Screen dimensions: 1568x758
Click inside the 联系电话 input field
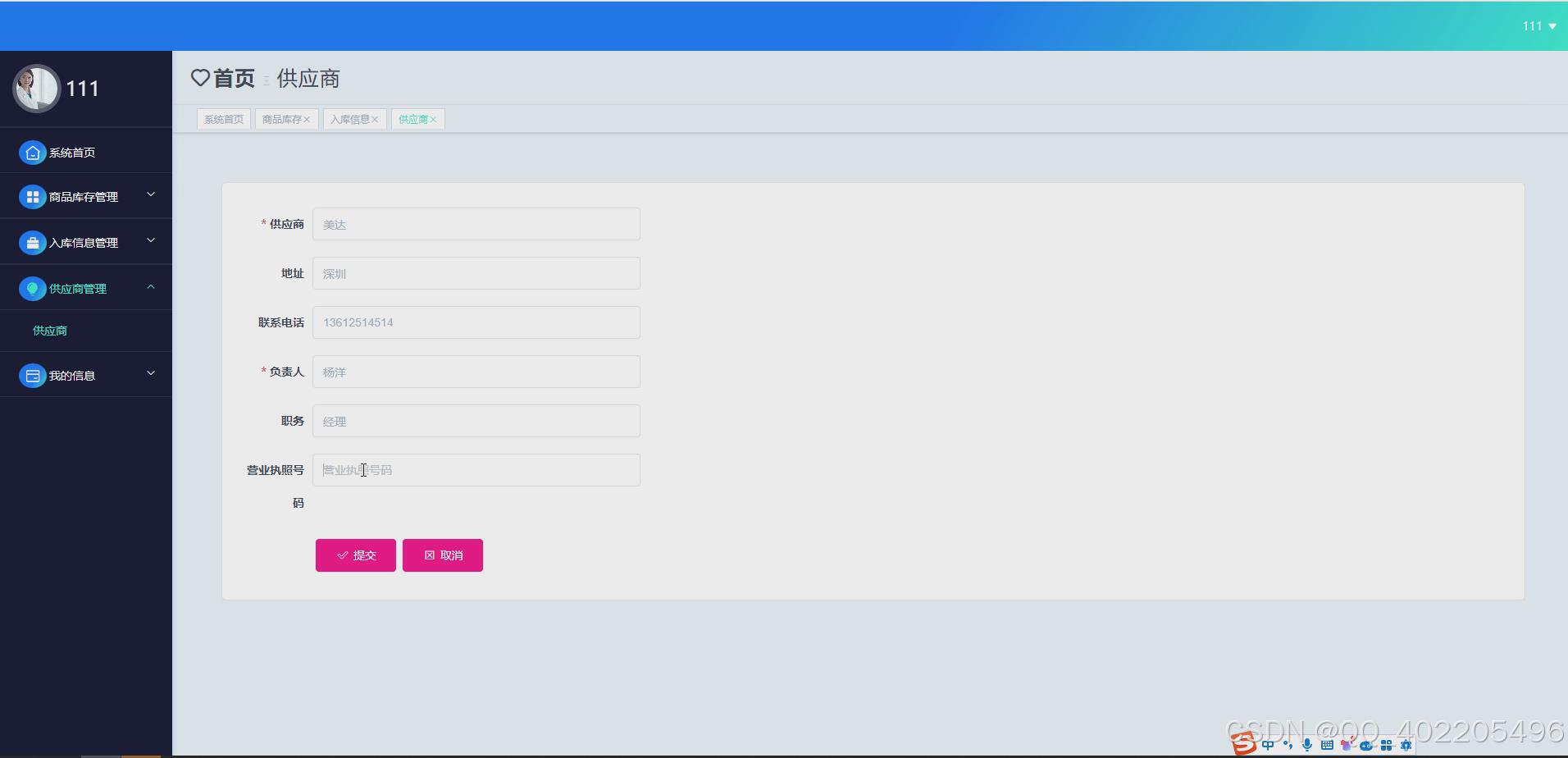coord(477,322)
